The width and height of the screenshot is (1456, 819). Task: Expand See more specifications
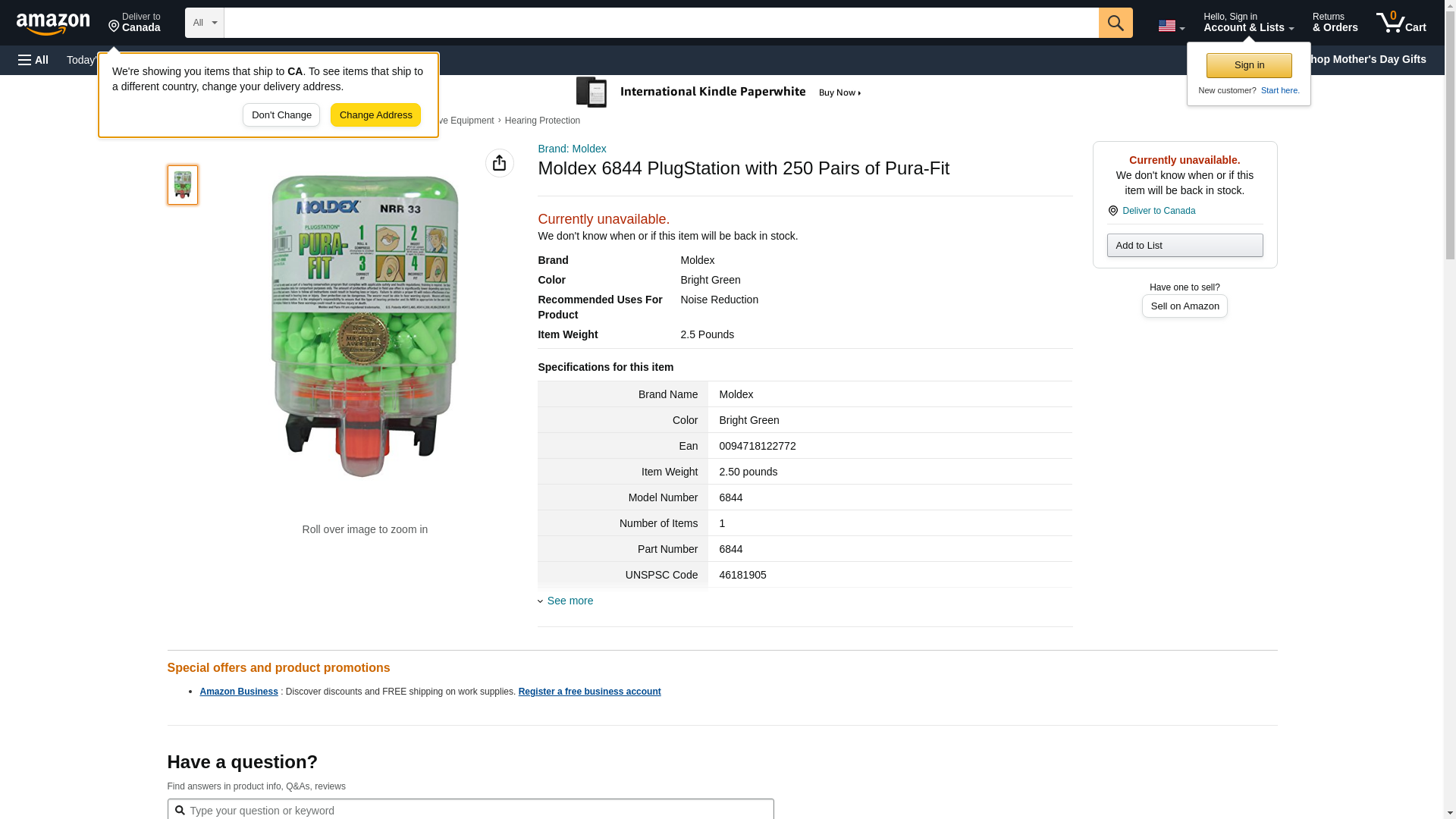pos(570,601)
